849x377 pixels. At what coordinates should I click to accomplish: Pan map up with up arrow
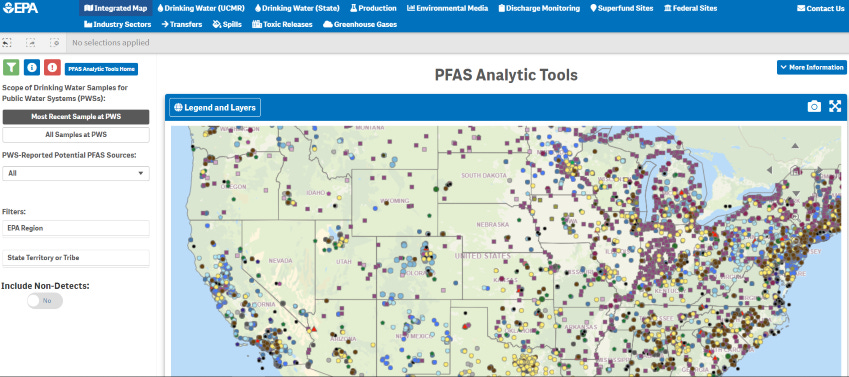(x=794, y=145)
